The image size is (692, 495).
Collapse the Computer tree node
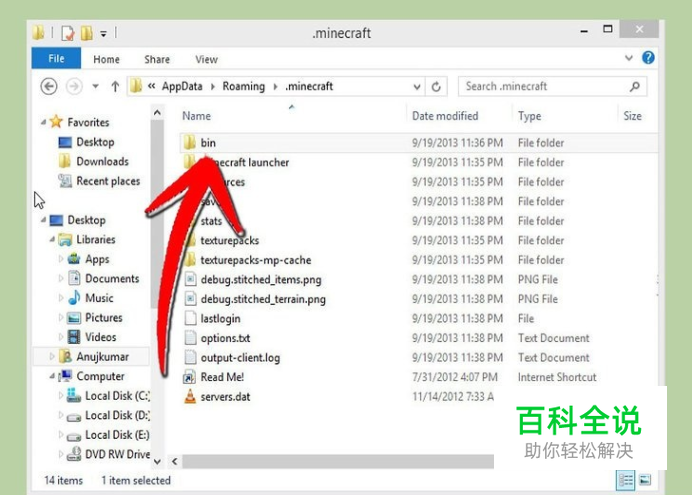coord(52,376)
